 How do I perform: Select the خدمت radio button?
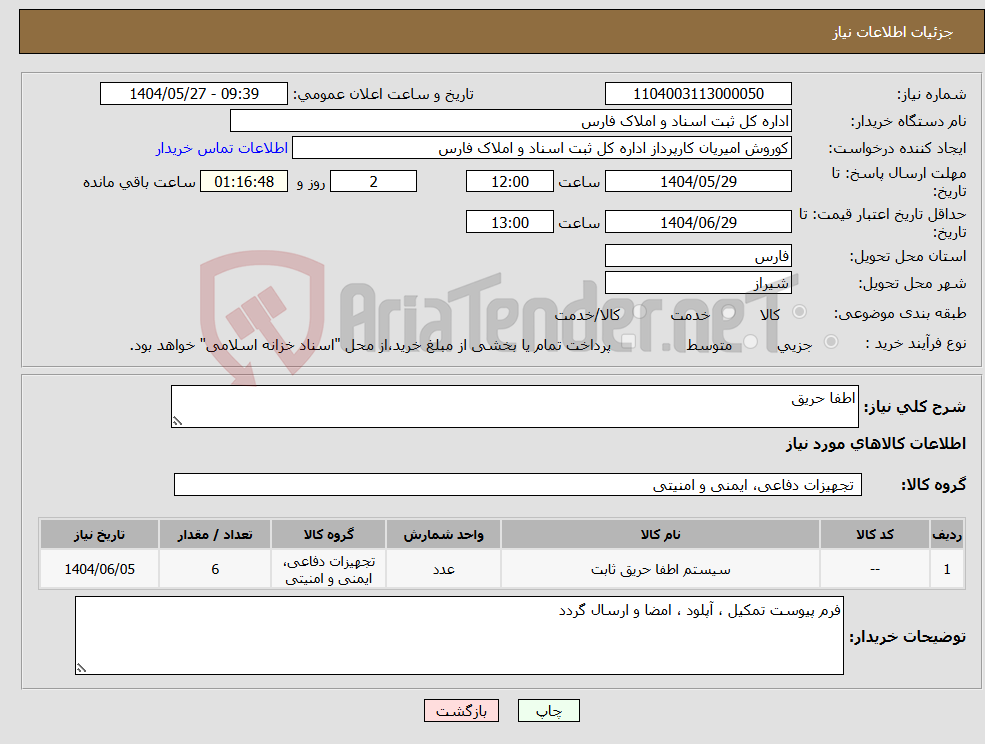tap(729, 312)
